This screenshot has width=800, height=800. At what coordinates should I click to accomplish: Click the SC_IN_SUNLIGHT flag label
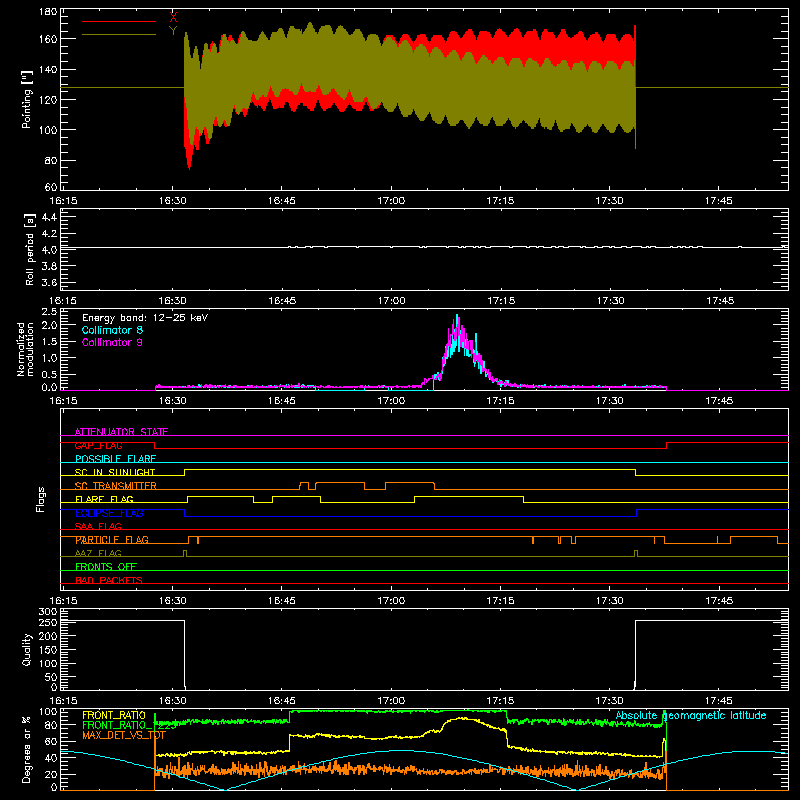[x=115, y=472]
